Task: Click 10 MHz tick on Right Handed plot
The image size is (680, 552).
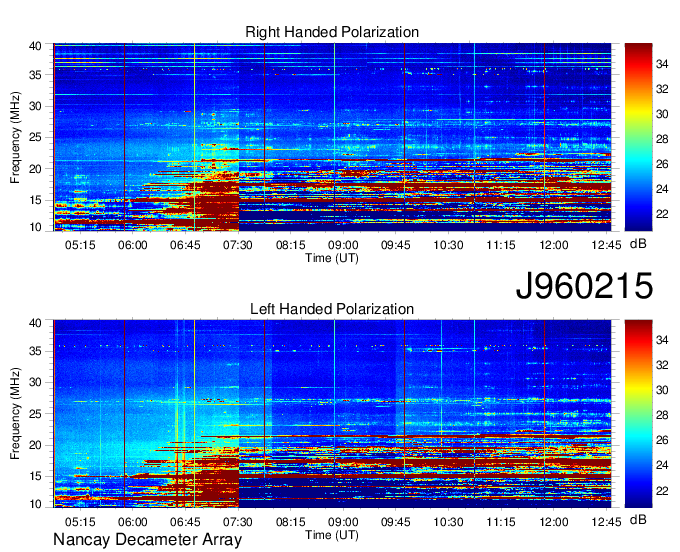Action: point(35,227)
